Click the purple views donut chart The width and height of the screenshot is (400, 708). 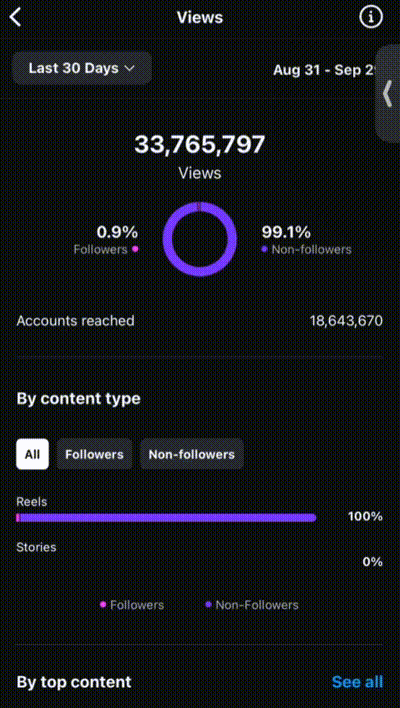(200, 239)
